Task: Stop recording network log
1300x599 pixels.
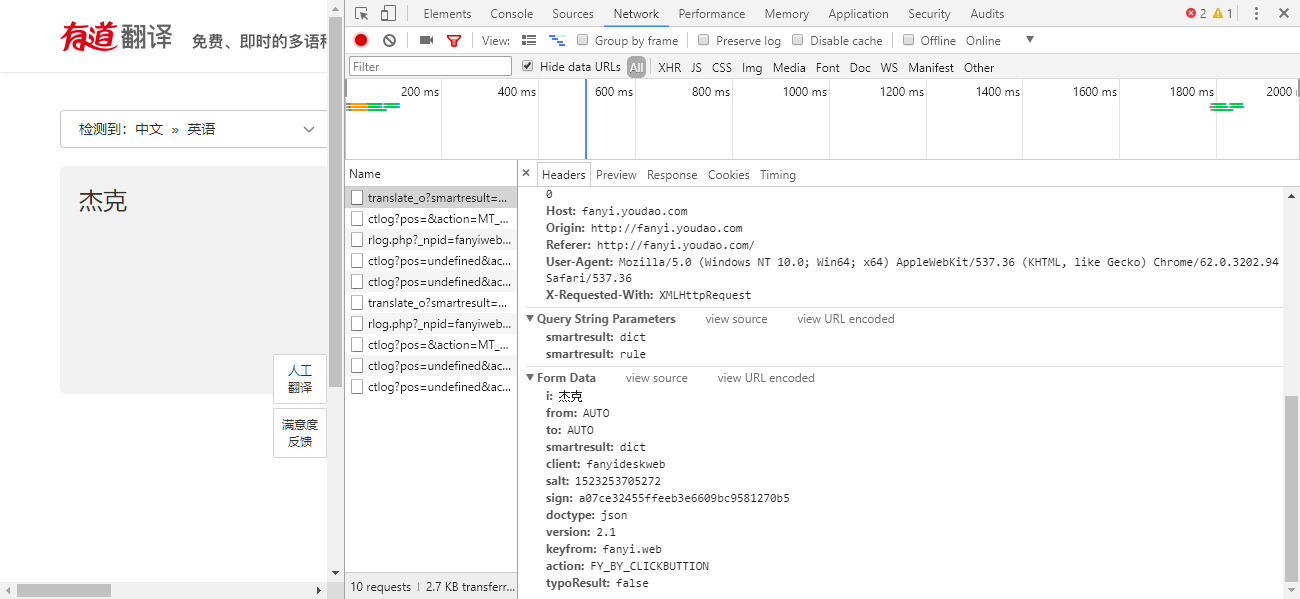Action: tap(361, 40)
